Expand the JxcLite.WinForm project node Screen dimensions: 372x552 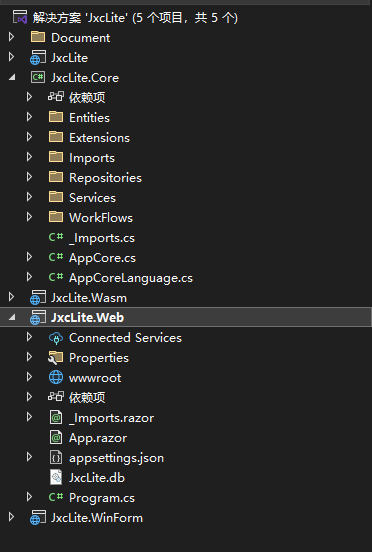[x=12, y=517]
